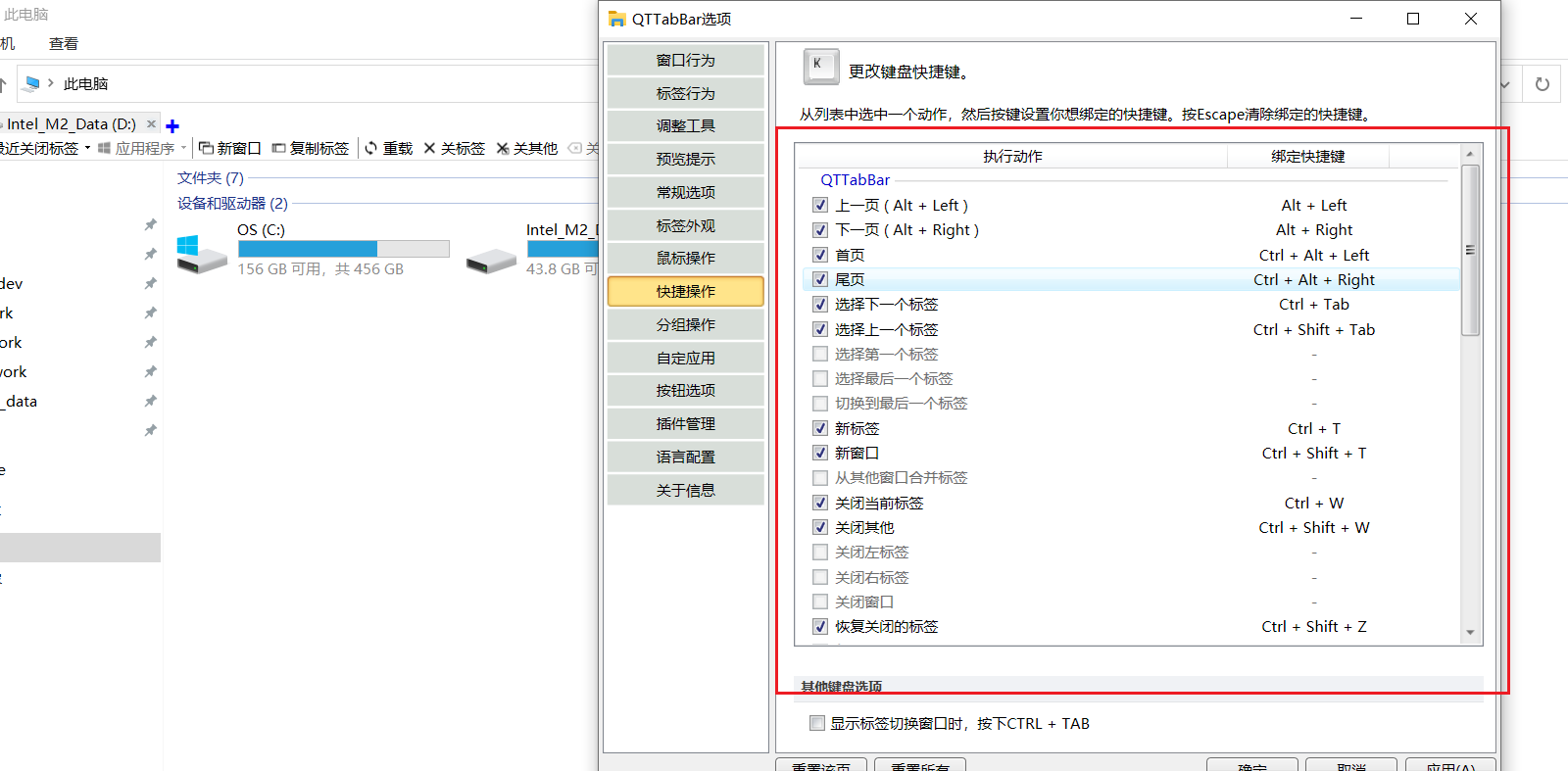
Task: Add a new tab with the blue plus icon
Action: pos(172,125)
